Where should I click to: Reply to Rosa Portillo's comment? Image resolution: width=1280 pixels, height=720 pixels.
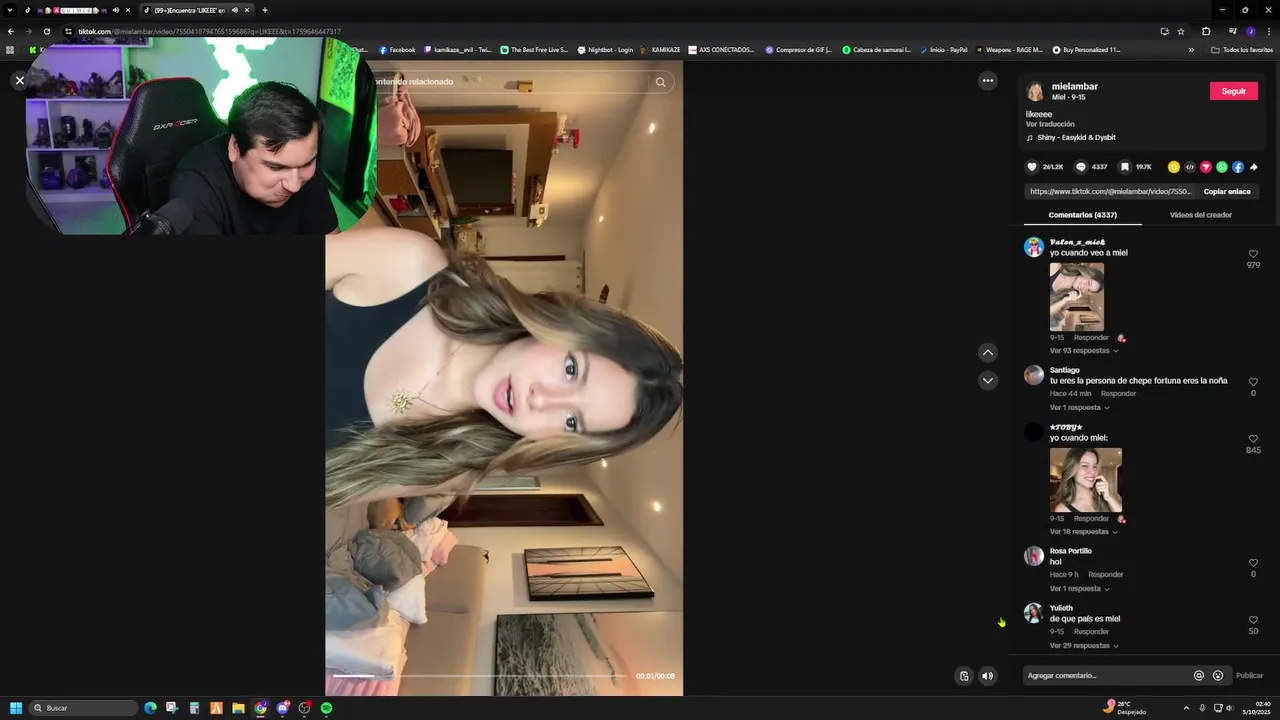point(1105,575)
